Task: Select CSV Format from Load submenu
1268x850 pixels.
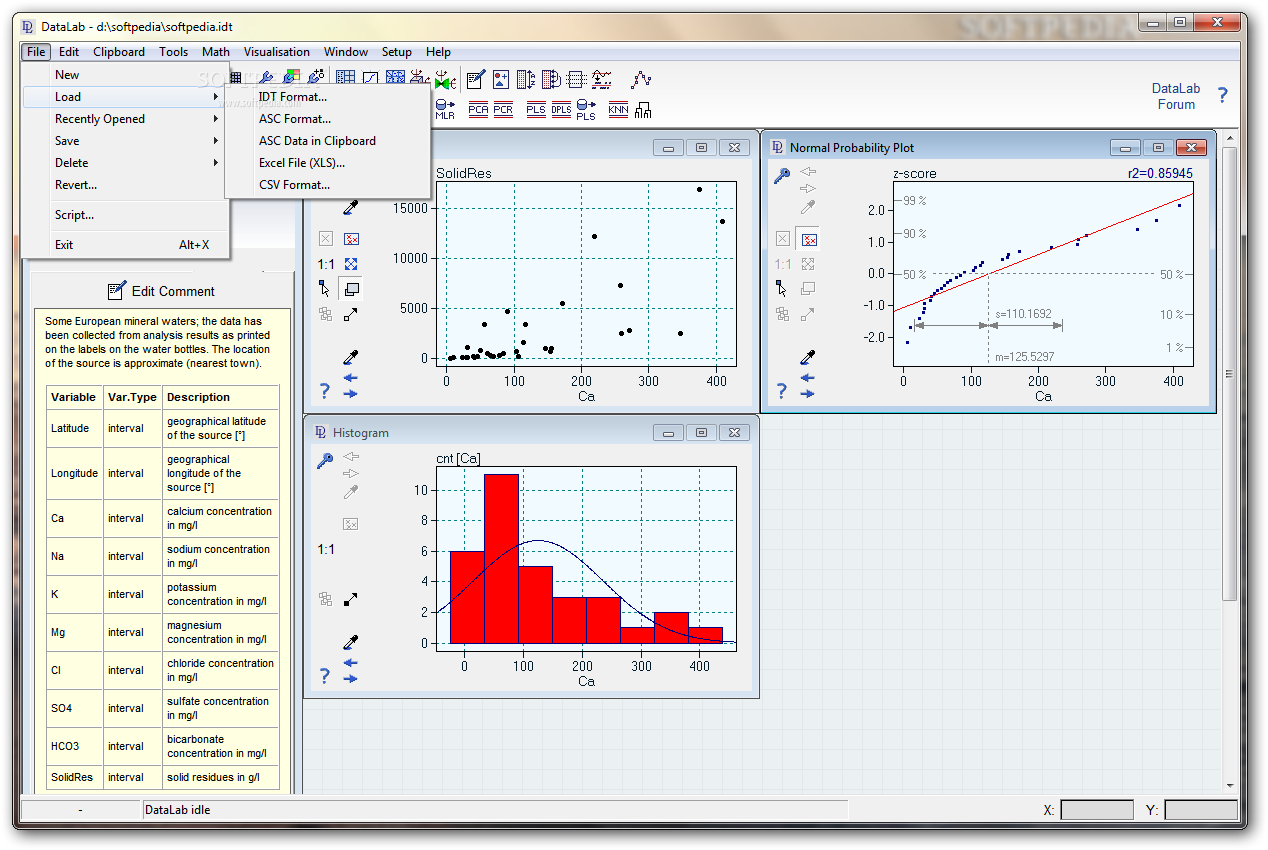Action: [328, 185]
